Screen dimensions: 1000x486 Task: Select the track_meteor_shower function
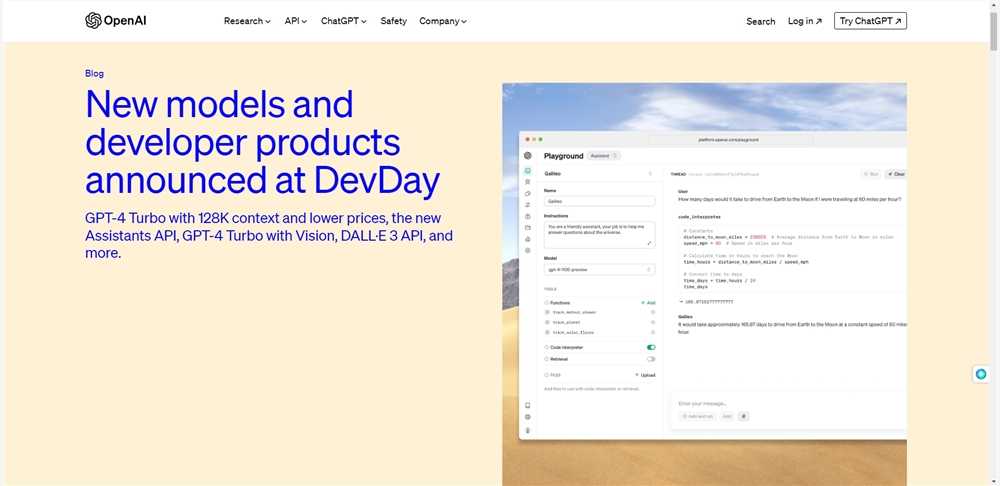(x=574, y=313)
